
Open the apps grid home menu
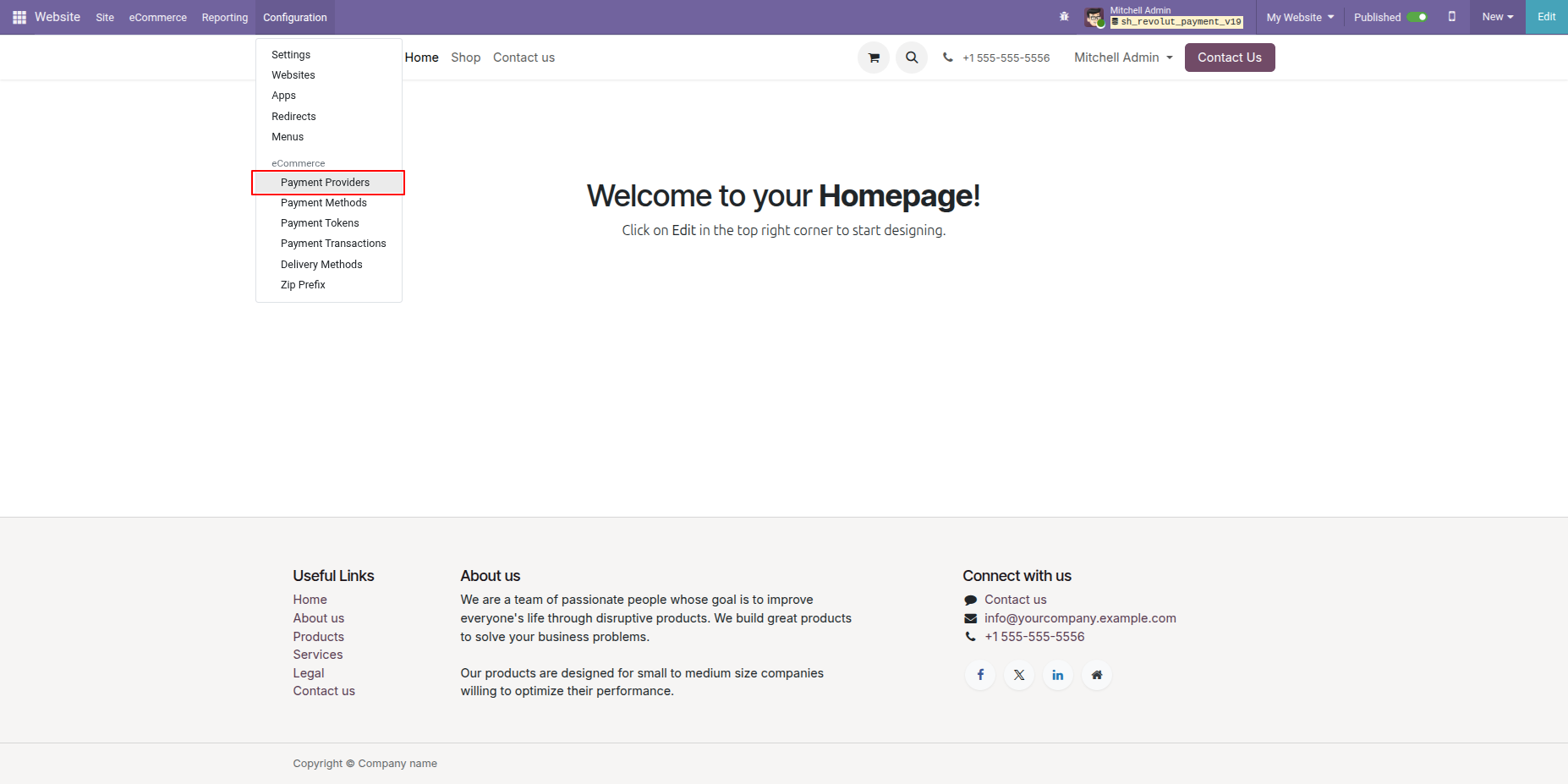(19, 17)
